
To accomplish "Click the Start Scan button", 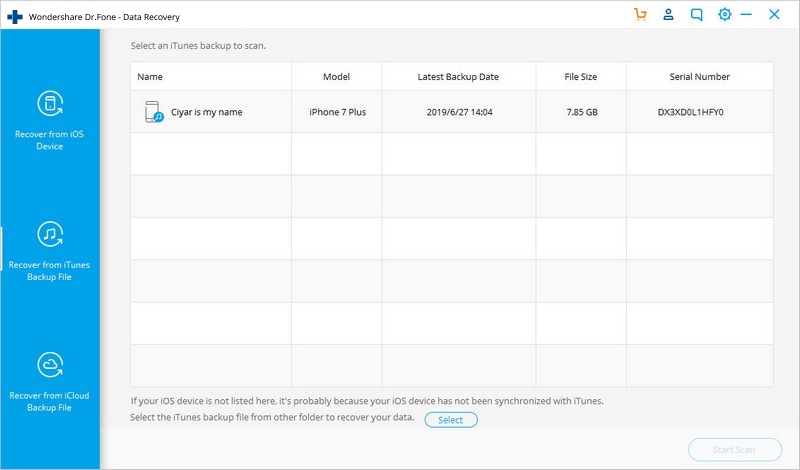I will [733, 448].
